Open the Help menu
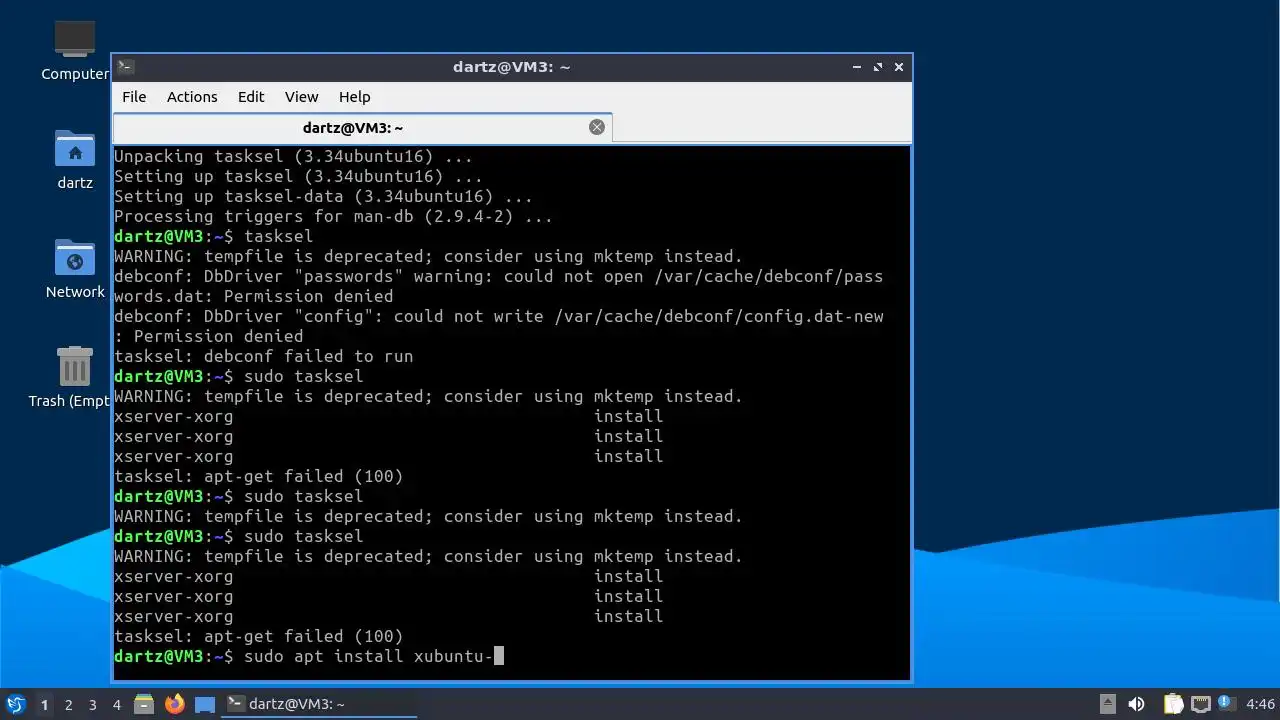The width and height of the screenshot is (1280, 720). [355, 97]
